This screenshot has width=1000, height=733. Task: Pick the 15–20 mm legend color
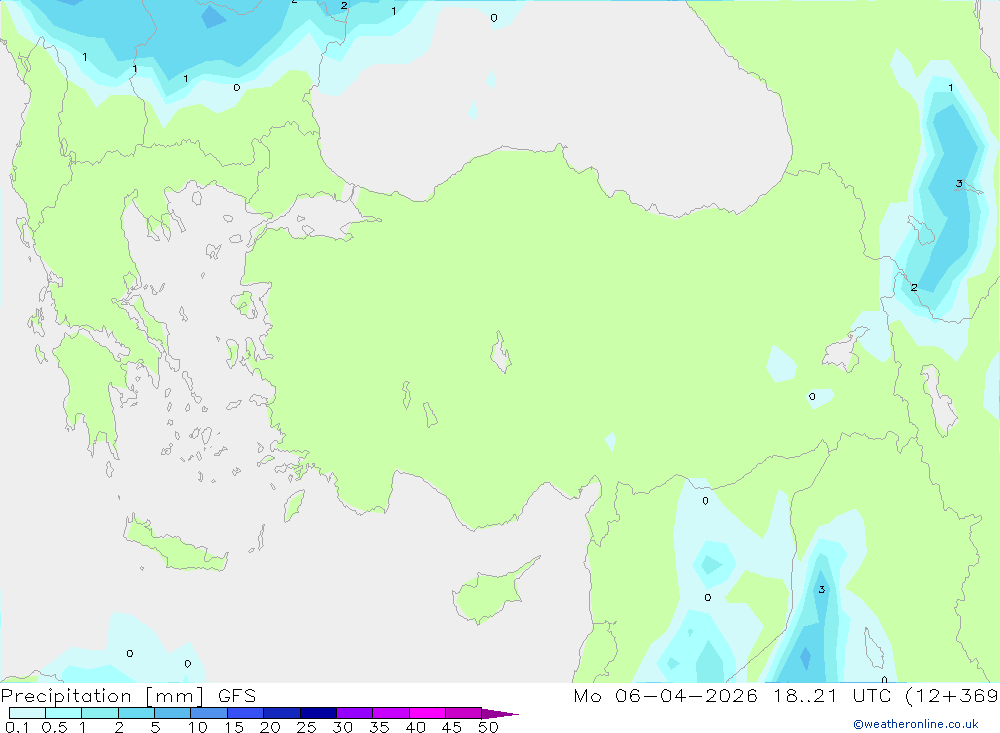point(246,713)
